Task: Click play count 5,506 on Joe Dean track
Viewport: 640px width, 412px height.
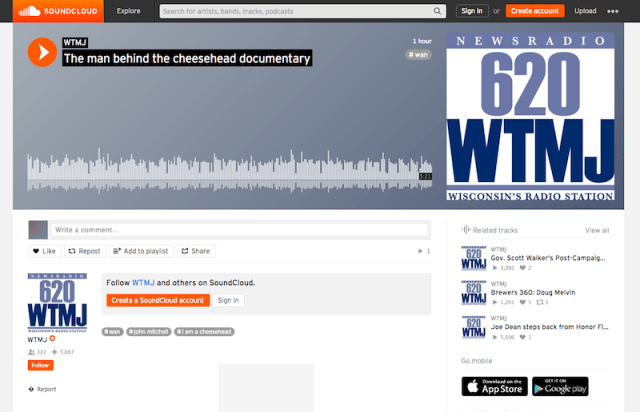Action: (x=503, y=337)
